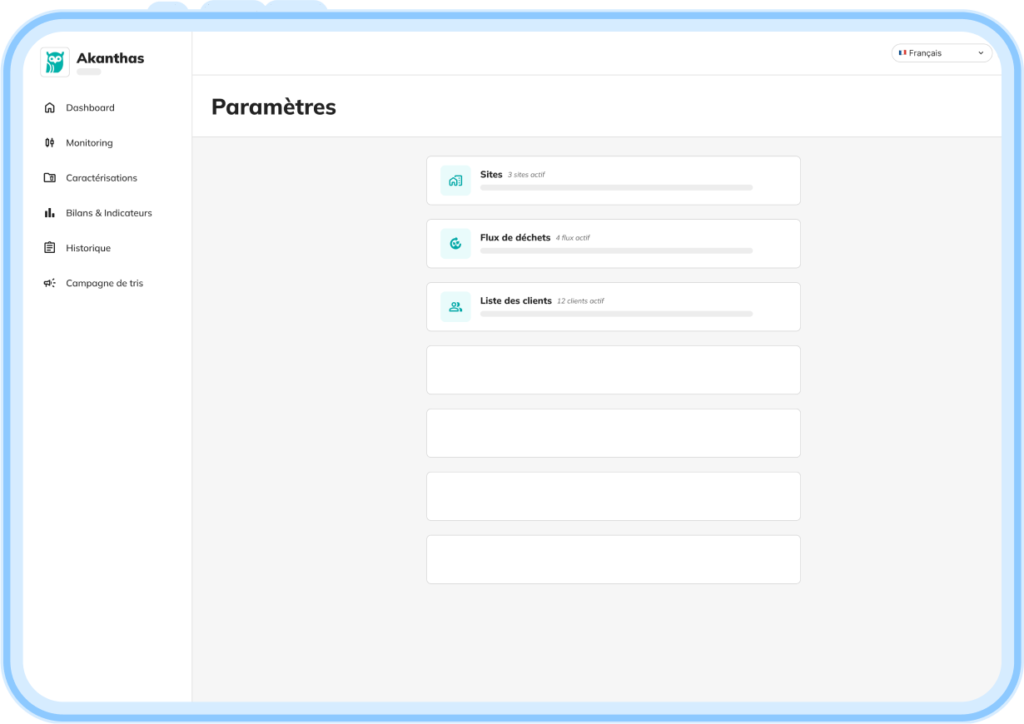Click the Sites building icon

[455, 181]
